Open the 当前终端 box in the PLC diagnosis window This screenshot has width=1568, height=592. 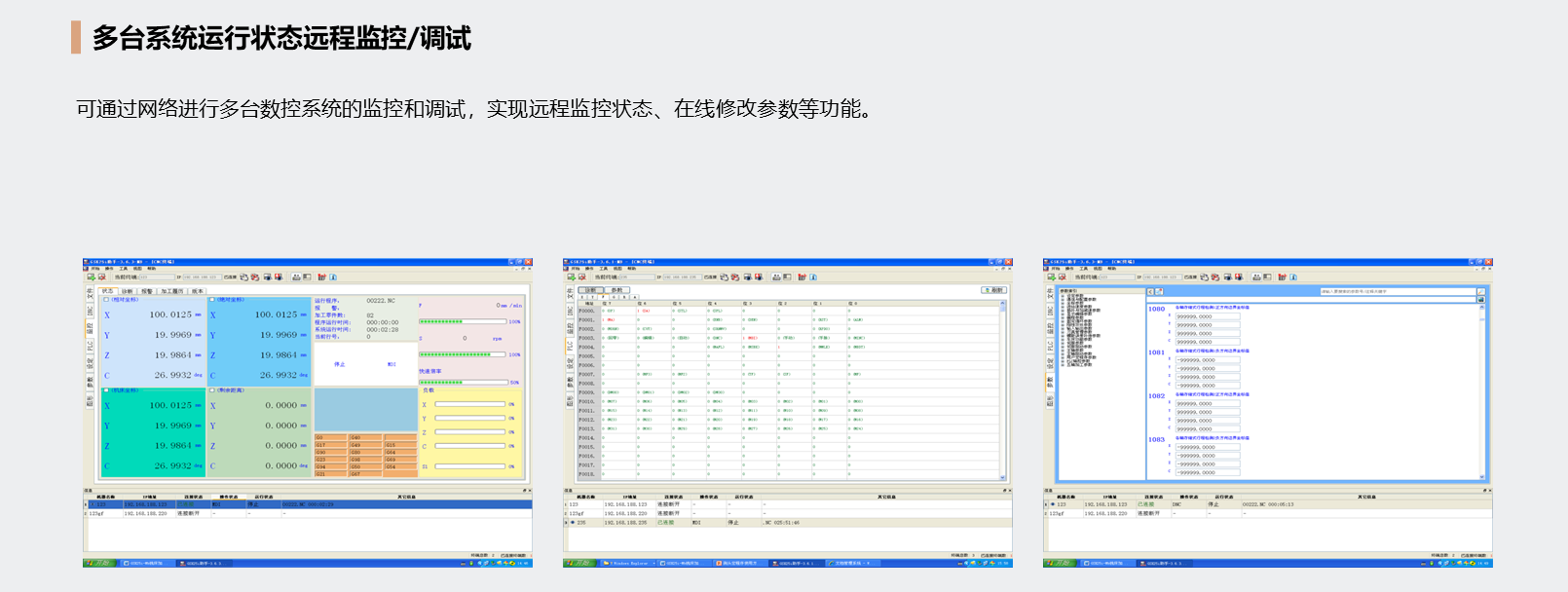tap(637, 277)
